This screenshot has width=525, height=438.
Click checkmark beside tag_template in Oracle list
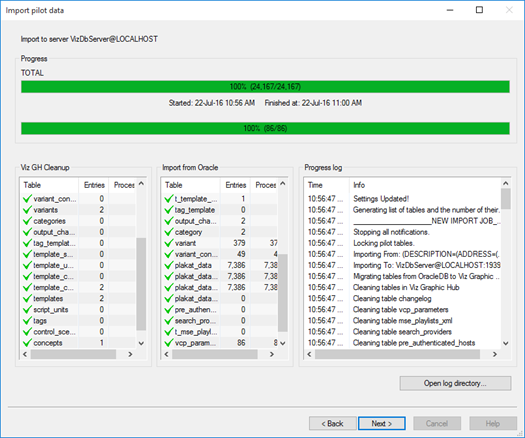169,210
